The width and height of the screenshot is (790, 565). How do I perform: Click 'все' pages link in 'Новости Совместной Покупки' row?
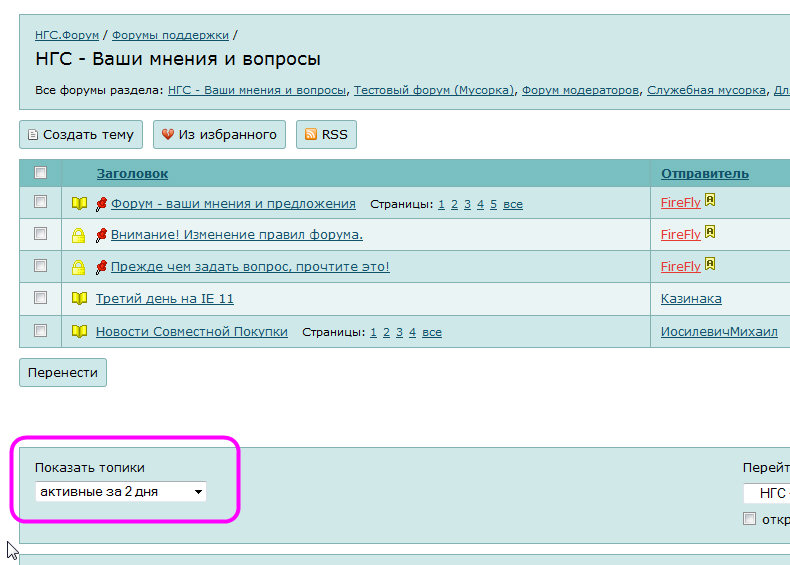(x=432, y=333)
